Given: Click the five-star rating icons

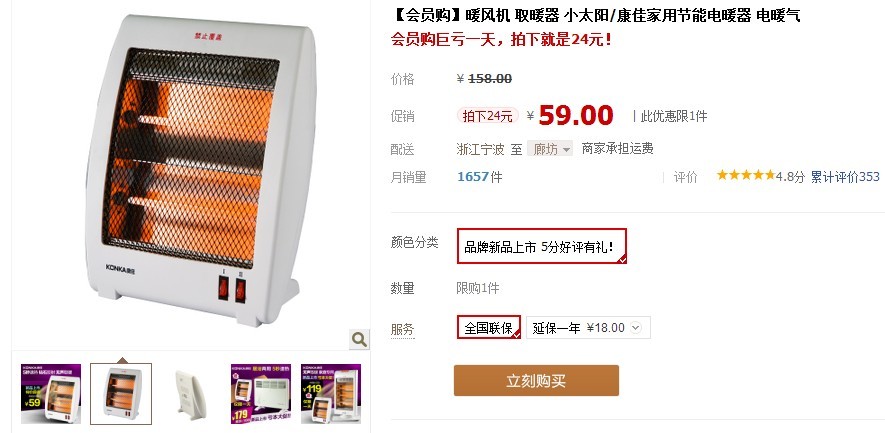Looking at the screenshot, I should pyautogui.click(x=746, y=176).
